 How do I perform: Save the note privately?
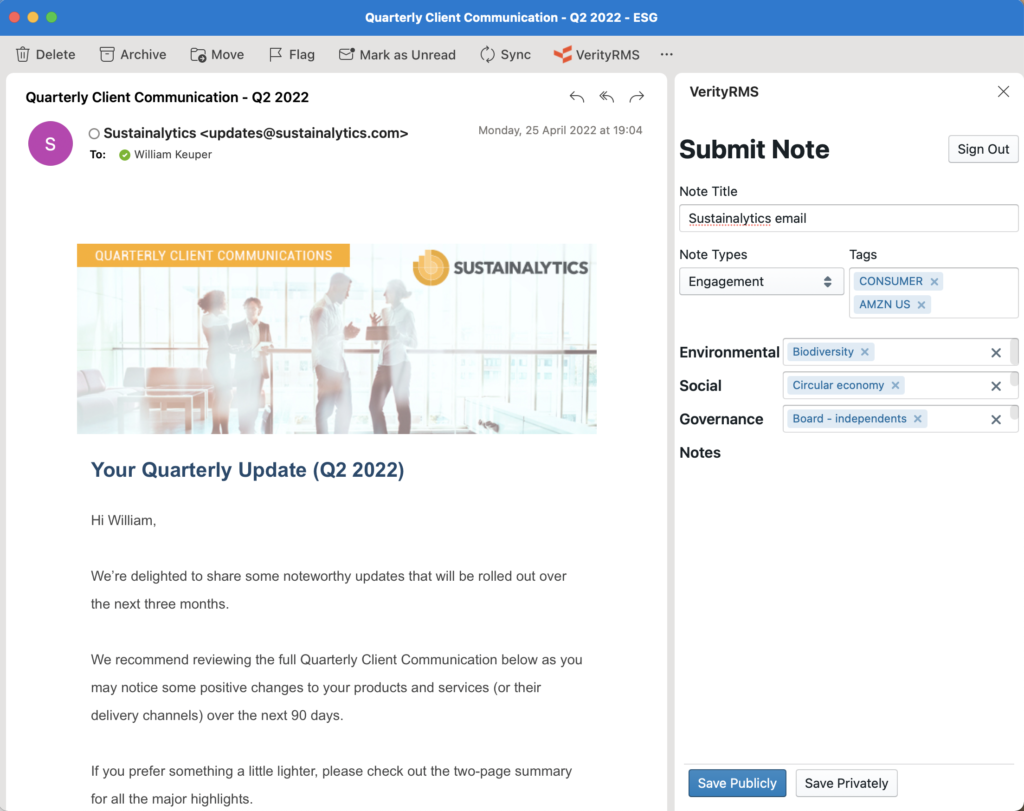(846, 783)
